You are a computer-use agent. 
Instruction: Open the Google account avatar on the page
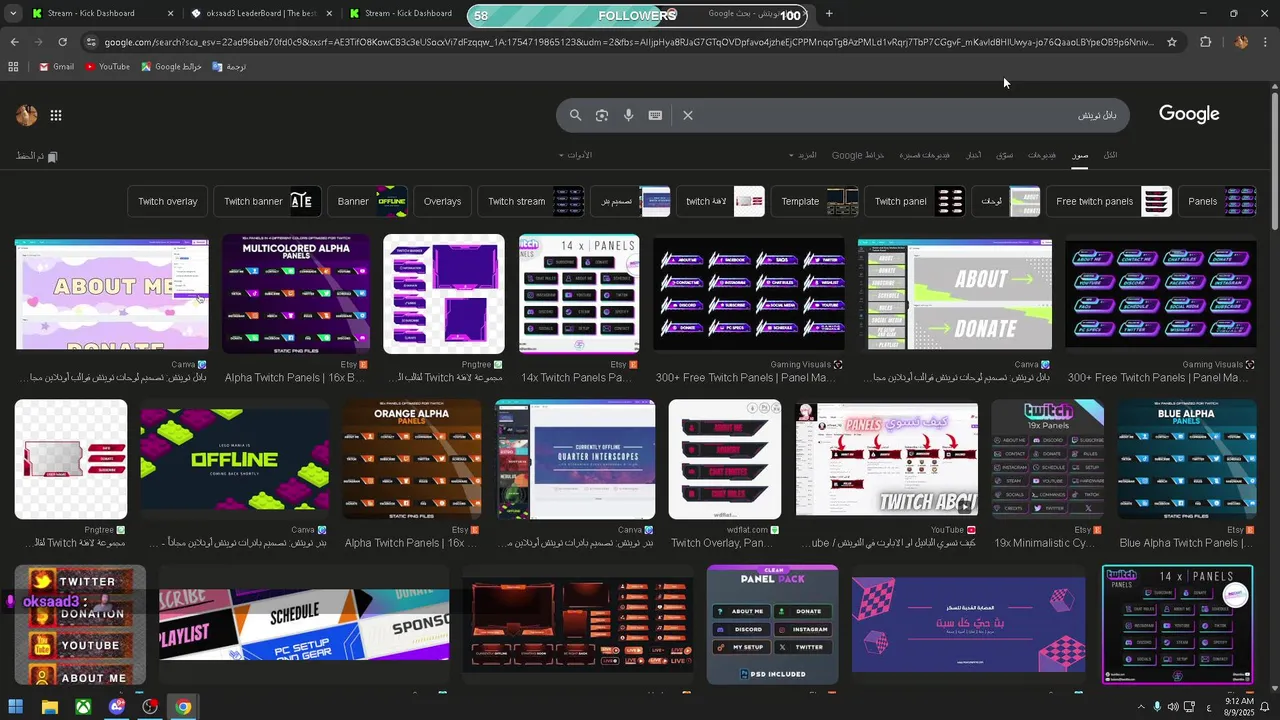[x=27, y=115]
